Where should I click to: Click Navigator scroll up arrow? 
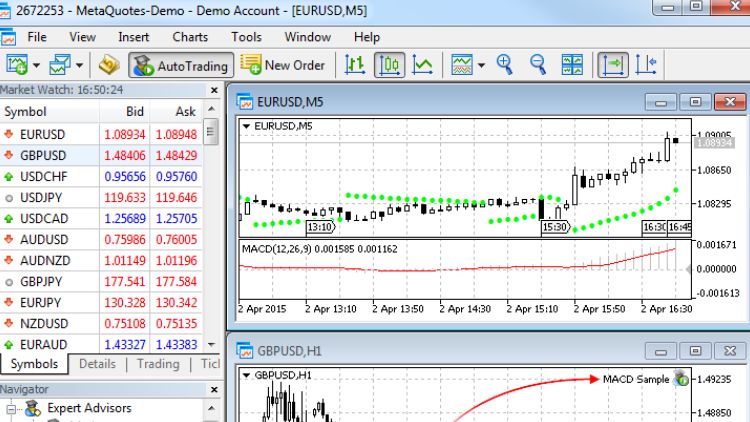point(211,408)
